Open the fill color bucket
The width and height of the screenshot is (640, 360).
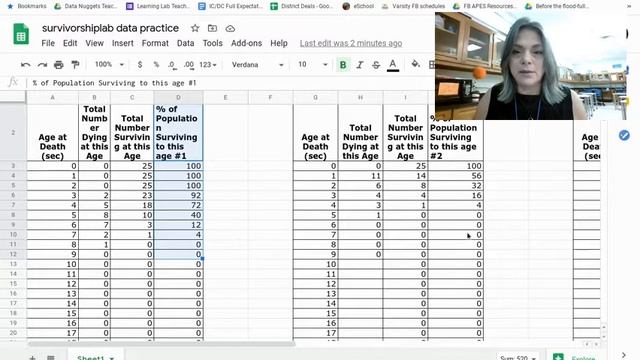416,64
